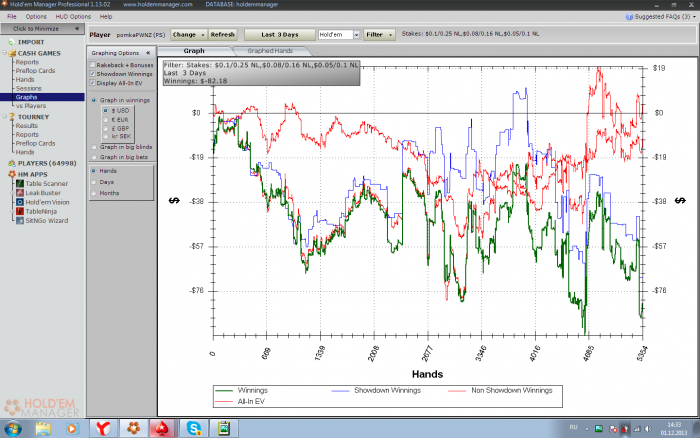Toggle Showdown Winnings checkbox
Screen dimensions: 700x438
click(x=92, y=74)
